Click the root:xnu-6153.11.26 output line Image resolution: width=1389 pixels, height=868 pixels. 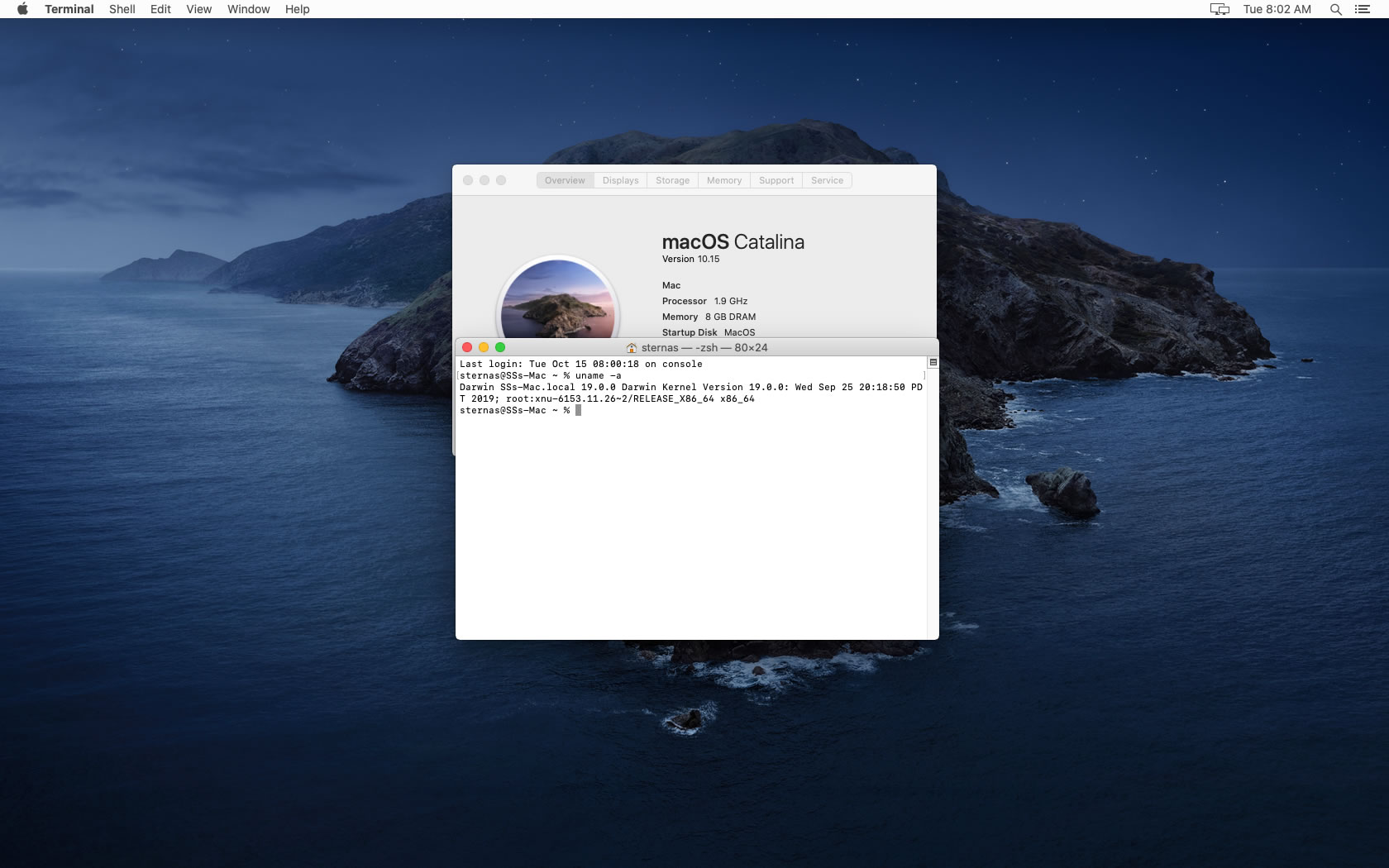point(607,398)
